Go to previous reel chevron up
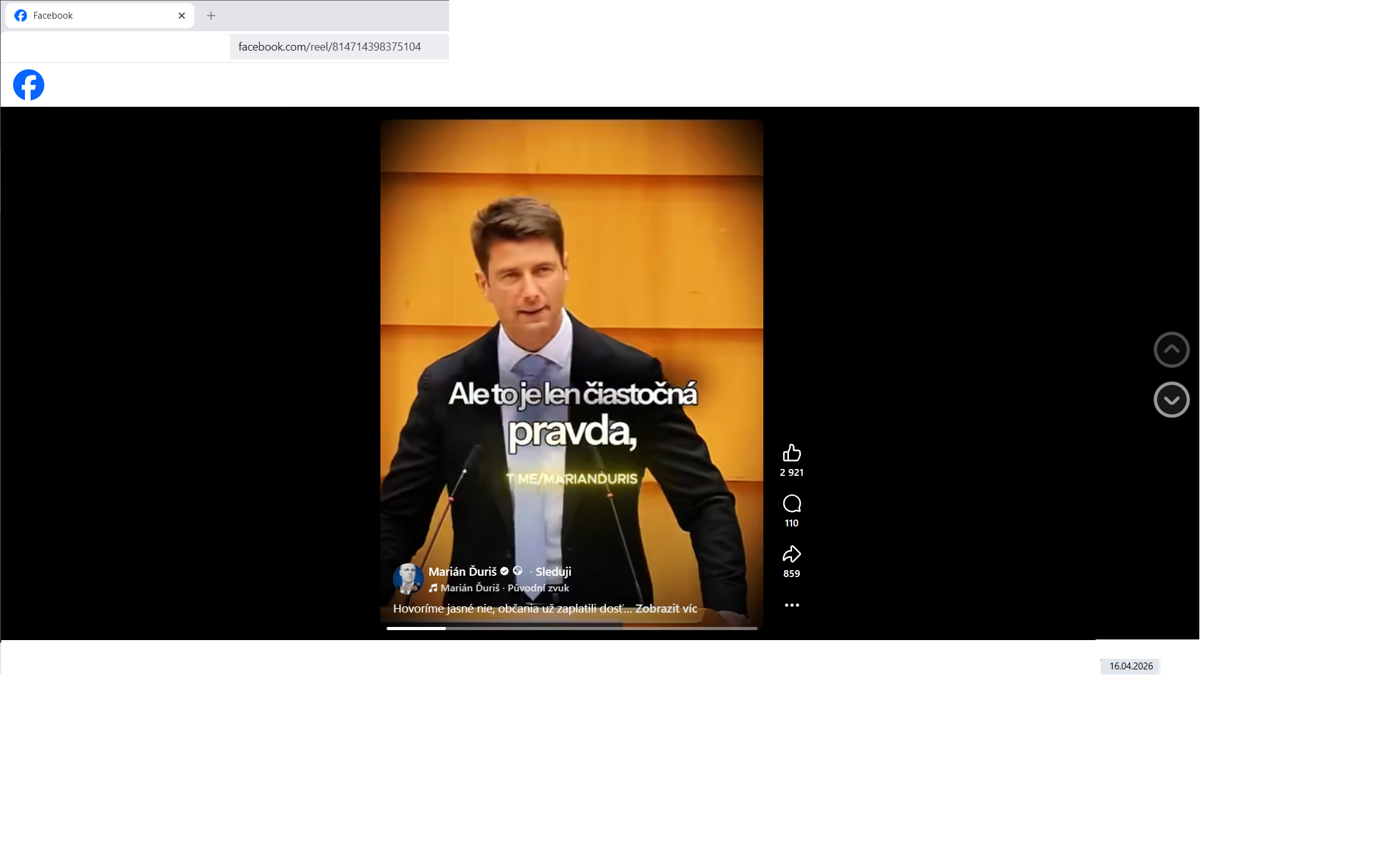The height and width of the screenshot is (868, 1378). tap(1171, 350)
